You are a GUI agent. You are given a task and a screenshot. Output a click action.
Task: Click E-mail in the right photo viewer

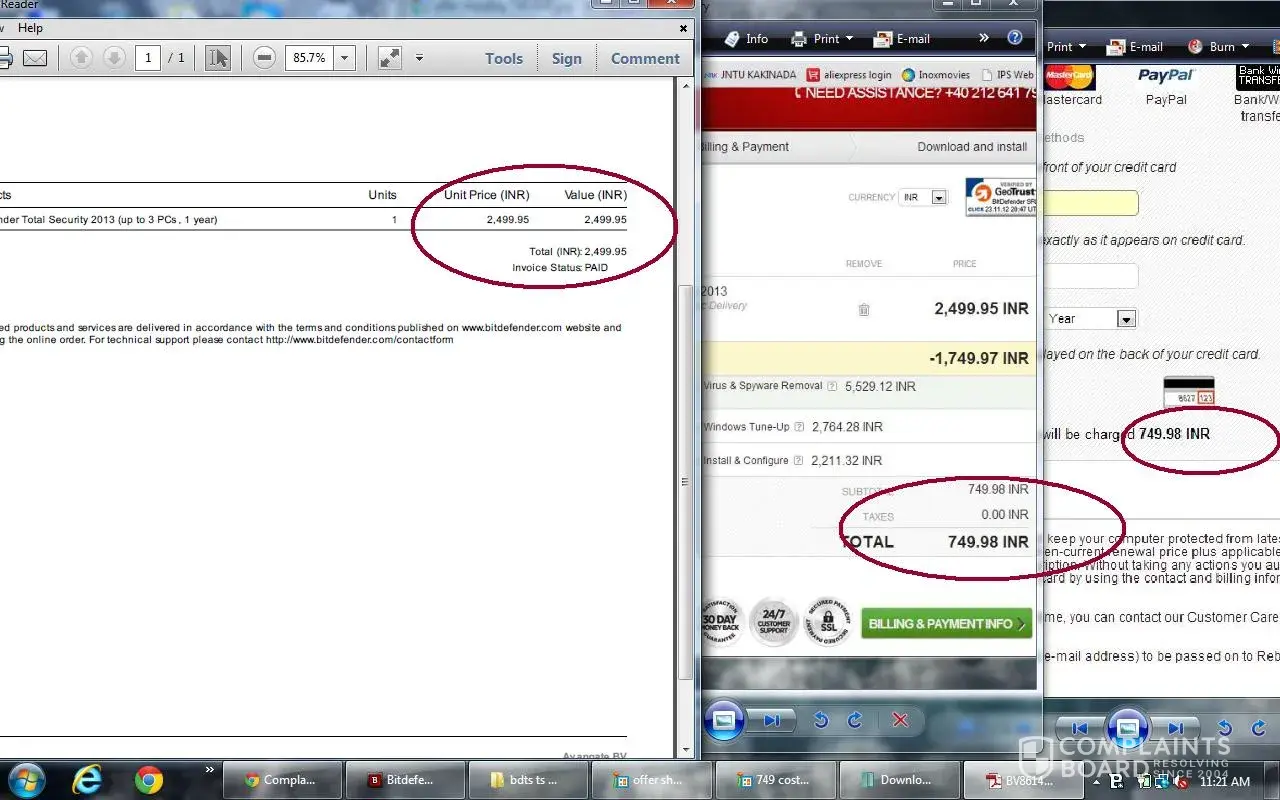coord(1134,47)
